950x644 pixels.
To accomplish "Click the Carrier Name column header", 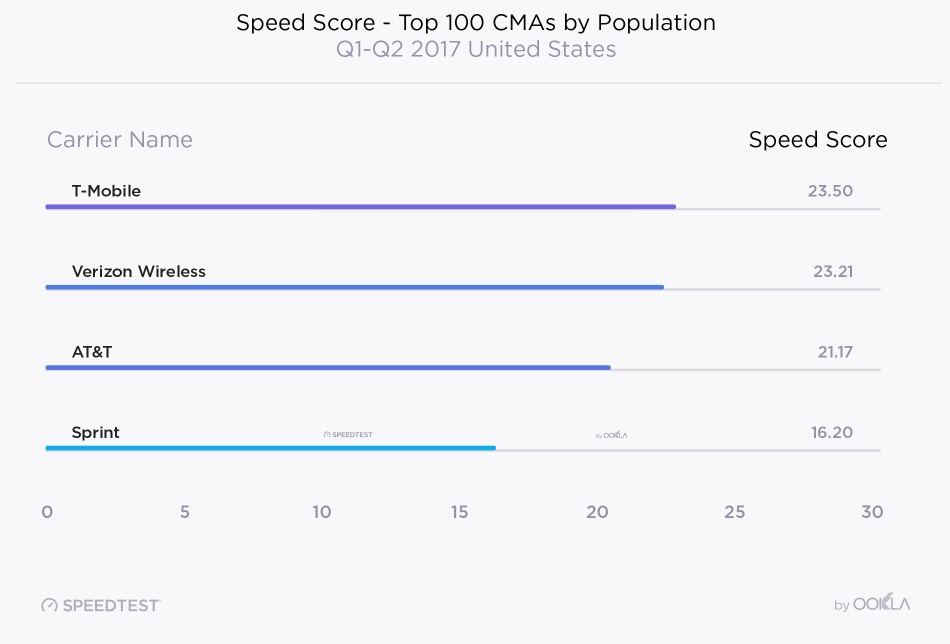I will click(x=120, y=140).
